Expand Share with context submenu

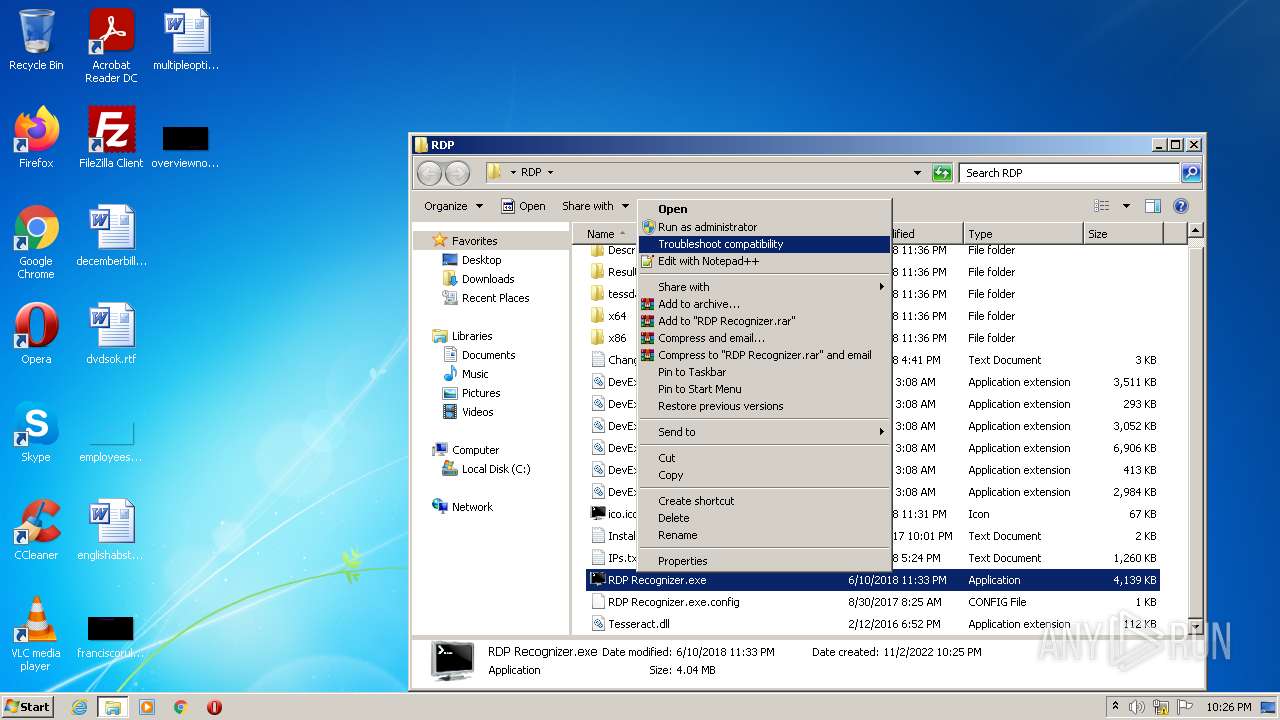click(x=764, y=287)
